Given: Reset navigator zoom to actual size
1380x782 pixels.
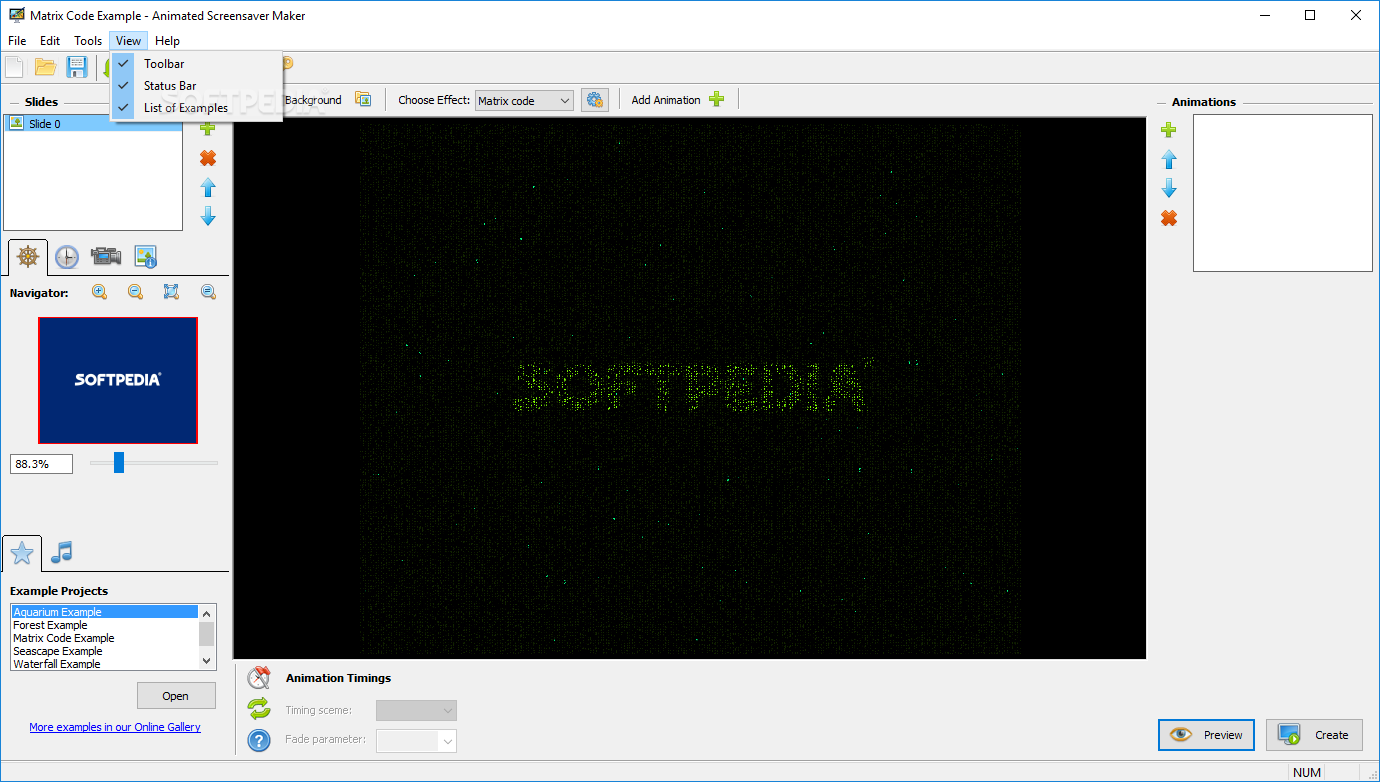Looking at the screenshot, I should 208,292.
